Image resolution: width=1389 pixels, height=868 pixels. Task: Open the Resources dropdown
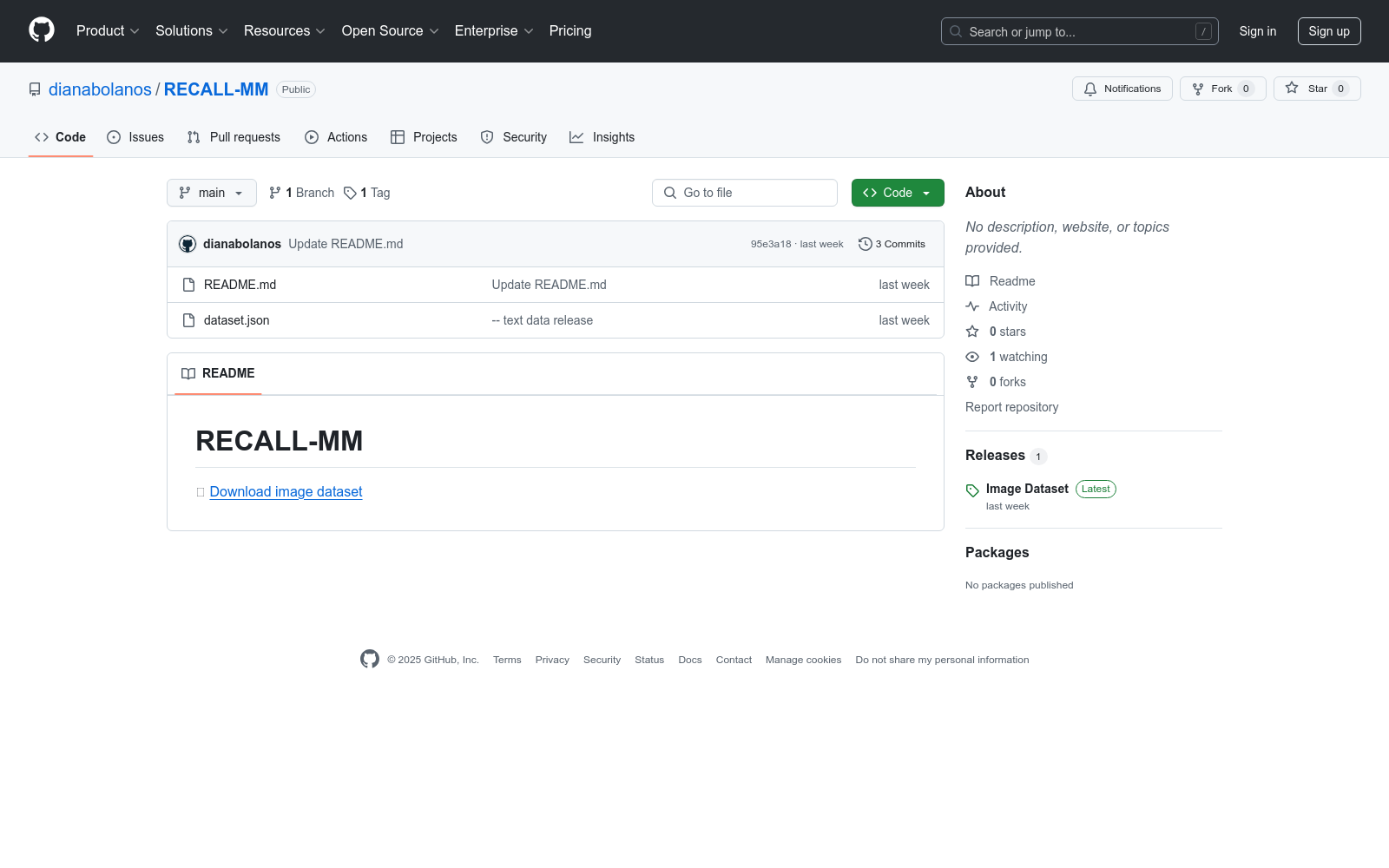tap(284, 31)
